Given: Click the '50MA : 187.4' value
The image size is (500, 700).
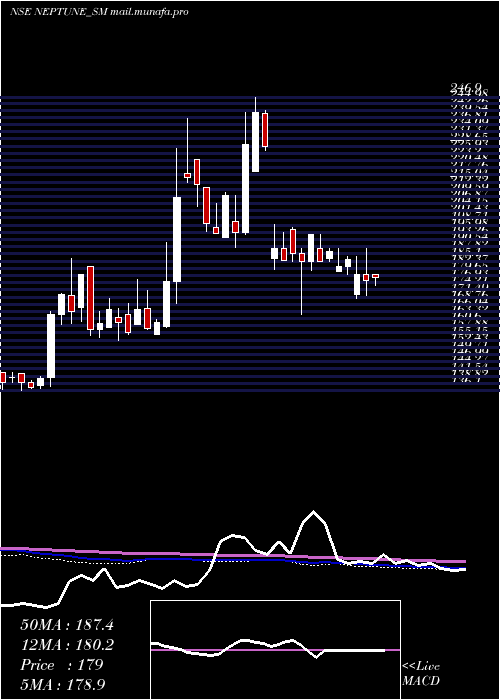Looking at the screenshot, I should click(67, 625).
